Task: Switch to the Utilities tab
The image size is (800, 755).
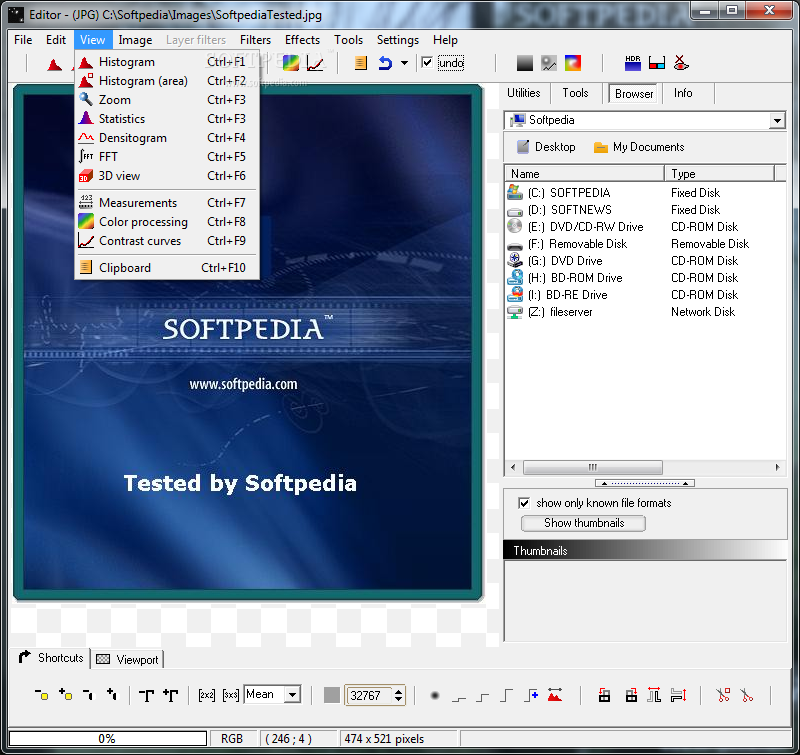Action: pyautogui.click(x=523, y=93)
